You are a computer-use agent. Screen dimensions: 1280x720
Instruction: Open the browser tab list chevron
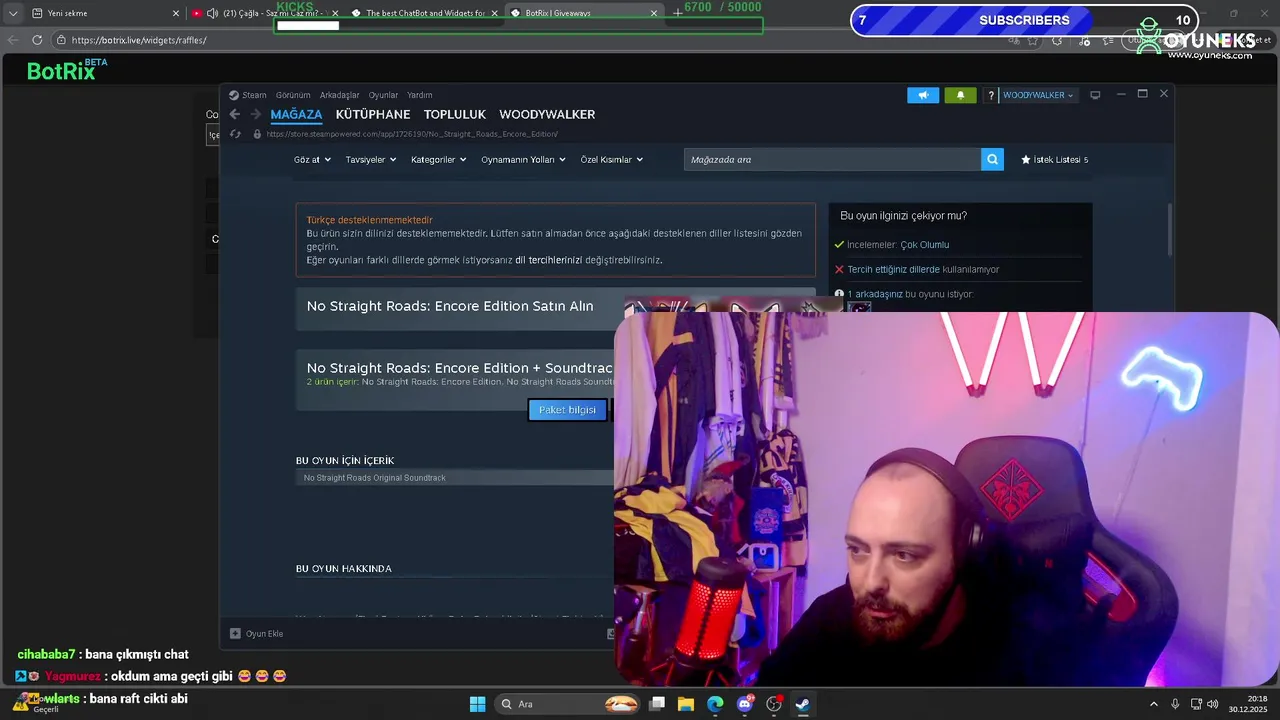(12, 13)
